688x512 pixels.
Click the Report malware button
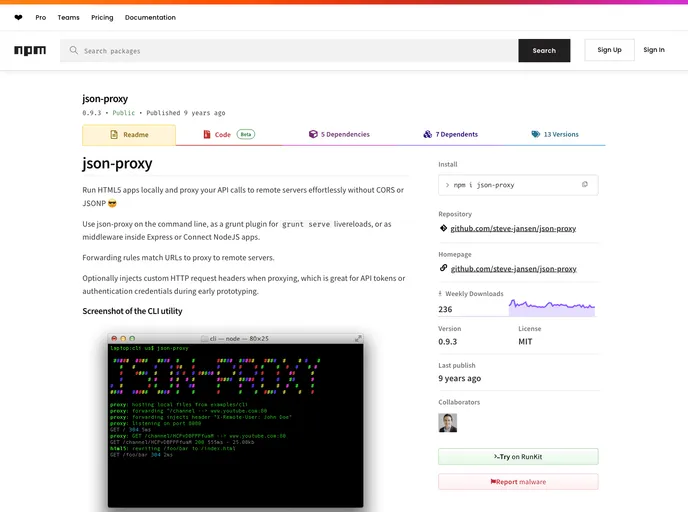tap(518, 482)
